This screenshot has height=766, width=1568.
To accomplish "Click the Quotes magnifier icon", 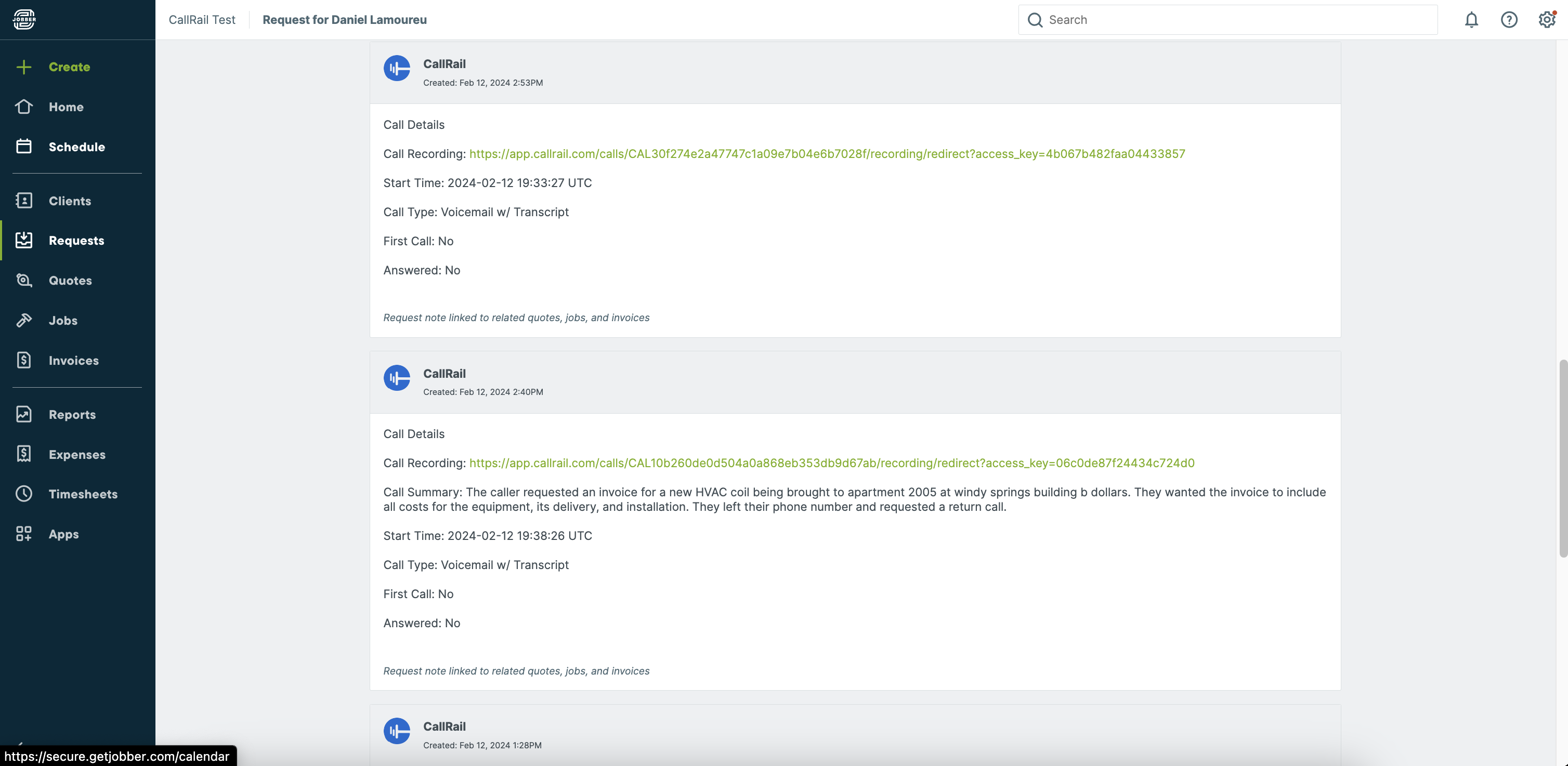I will [x=24, y=281].
